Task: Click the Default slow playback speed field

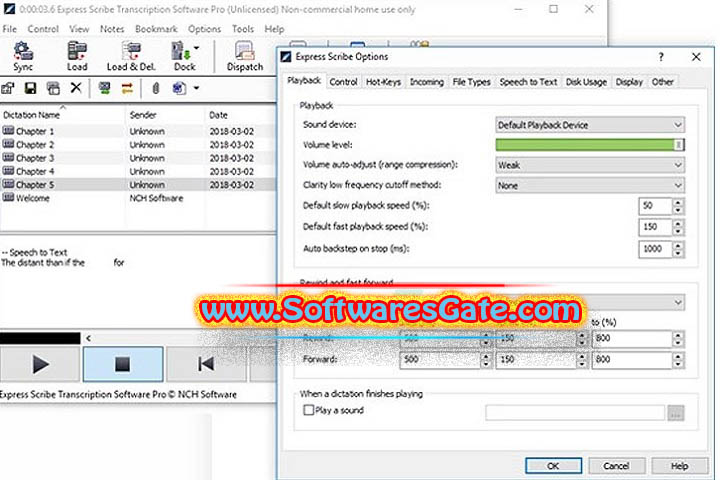Action: pos(655,206)
